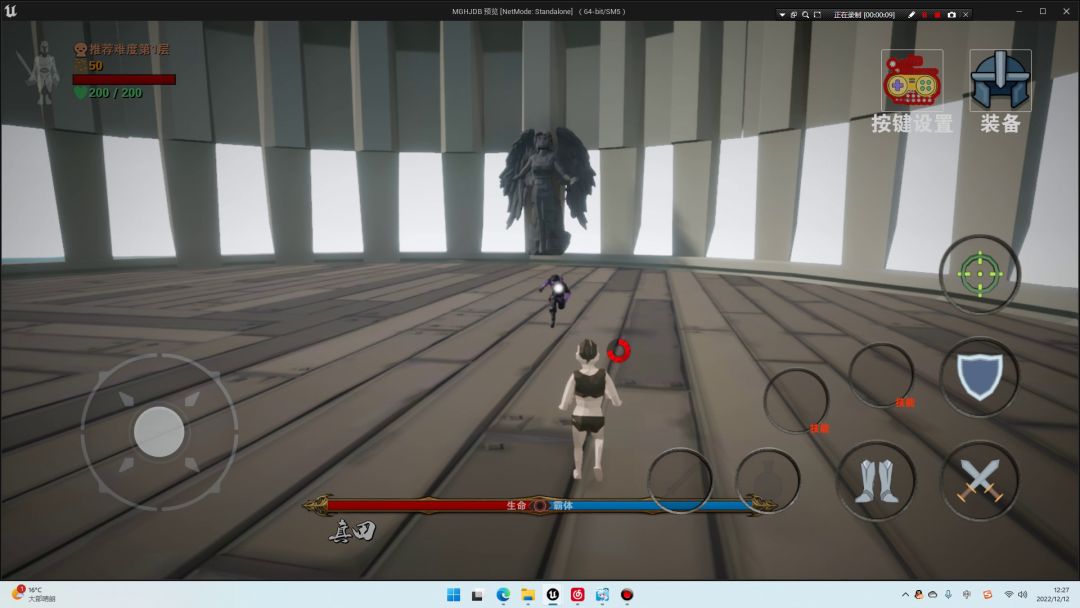This screenshot has height=608, width=1080.
Task: Click the camera screenshot icon in recorder
Action: tap(951, 15)
